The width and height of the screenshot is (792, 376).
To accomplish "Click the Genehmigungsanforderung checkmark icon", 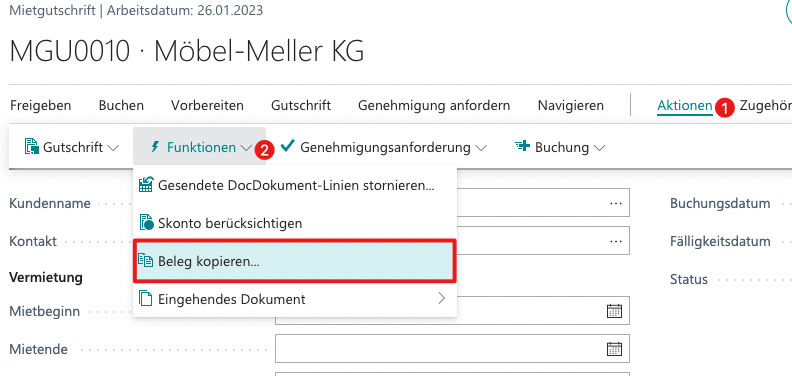I will [x=288, y=146].
